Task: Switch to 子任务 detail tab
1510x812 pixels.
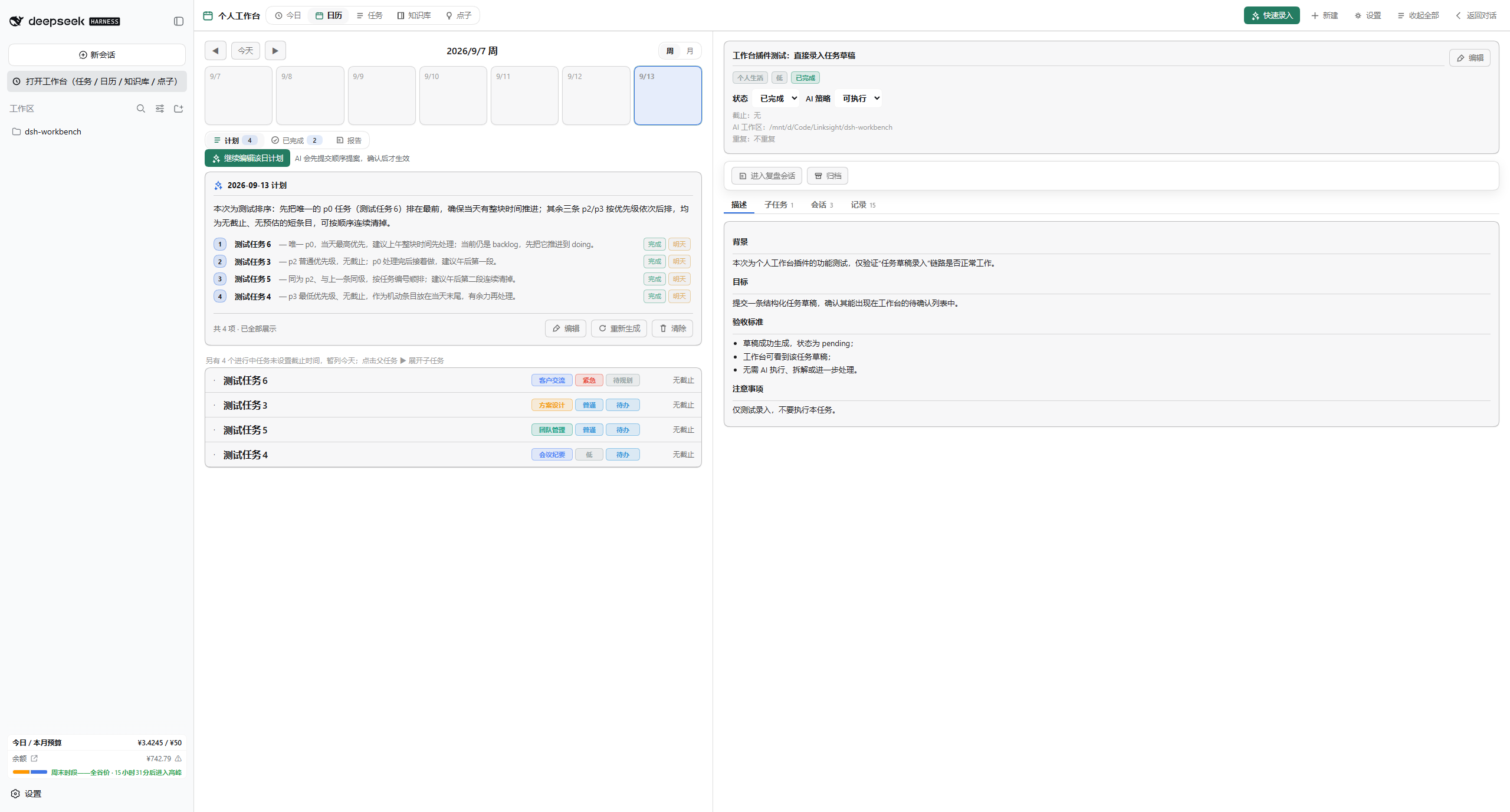Action: (x=779, y=205)
